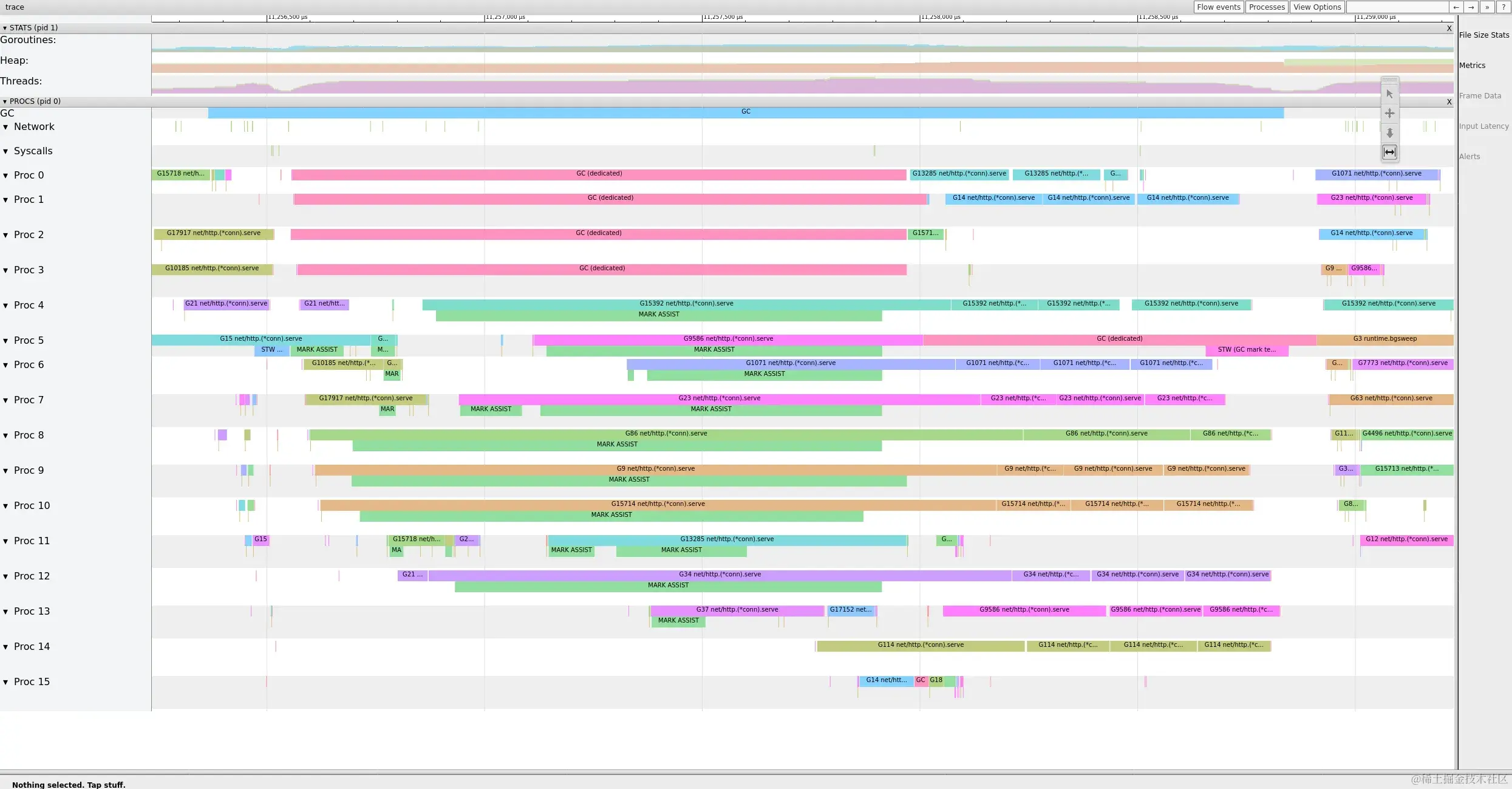Open help via question mark button

pyautogui.click(x=1503, y=7)
